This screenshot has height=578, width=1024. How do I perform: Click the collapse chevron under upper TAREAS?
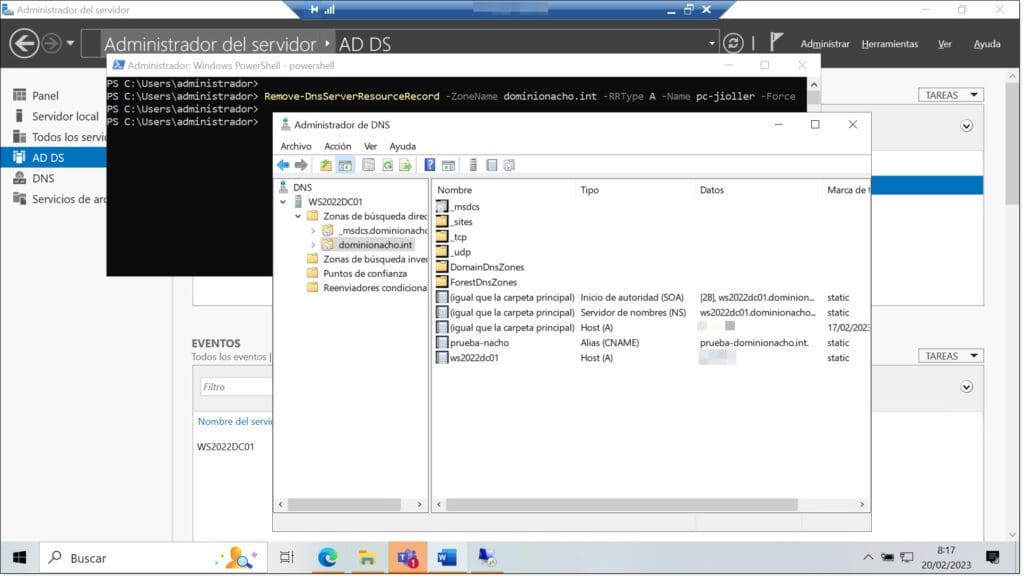point(967,126)
